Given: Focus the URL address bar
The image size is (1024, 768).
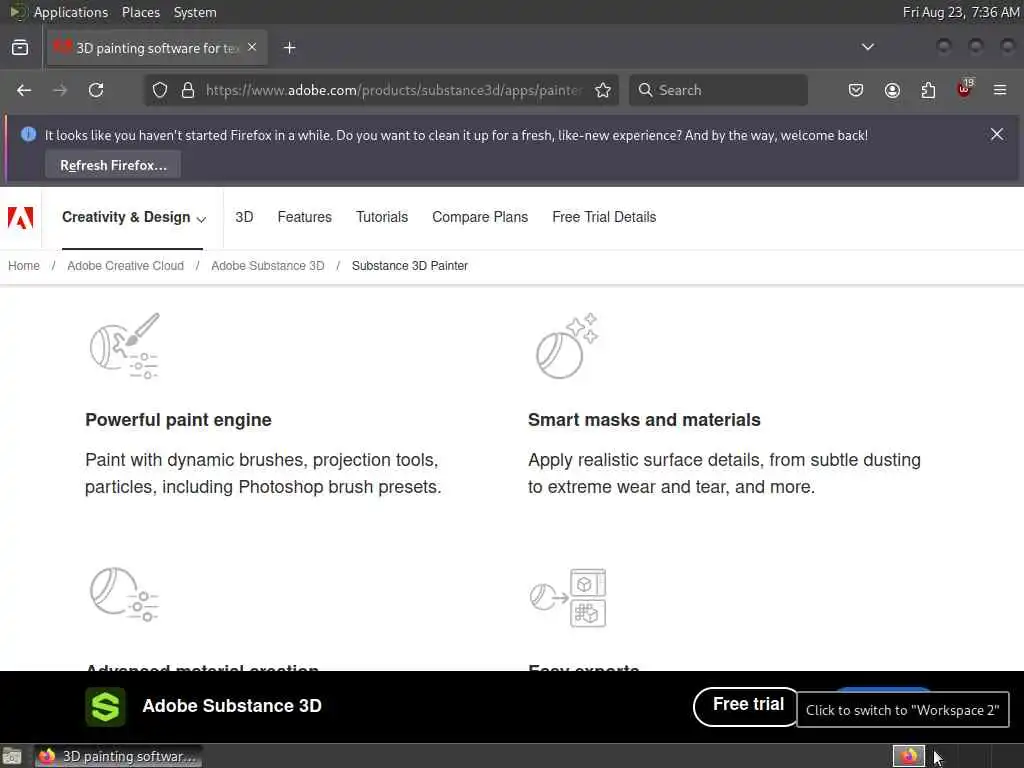Looking at the screenshot, I should tap(392, 90).
